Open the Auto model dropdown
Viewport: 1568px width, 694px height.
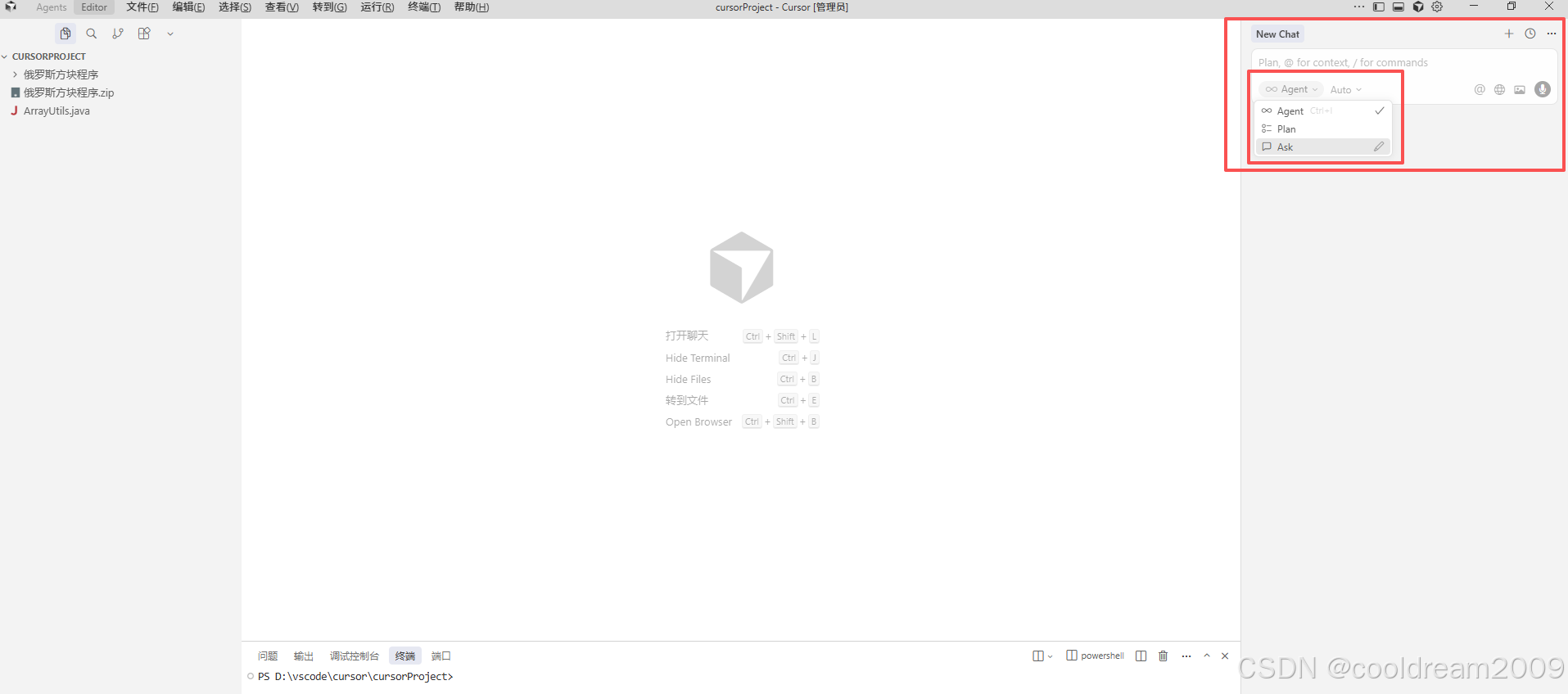pyautogui.click(x=1346, y=90)
